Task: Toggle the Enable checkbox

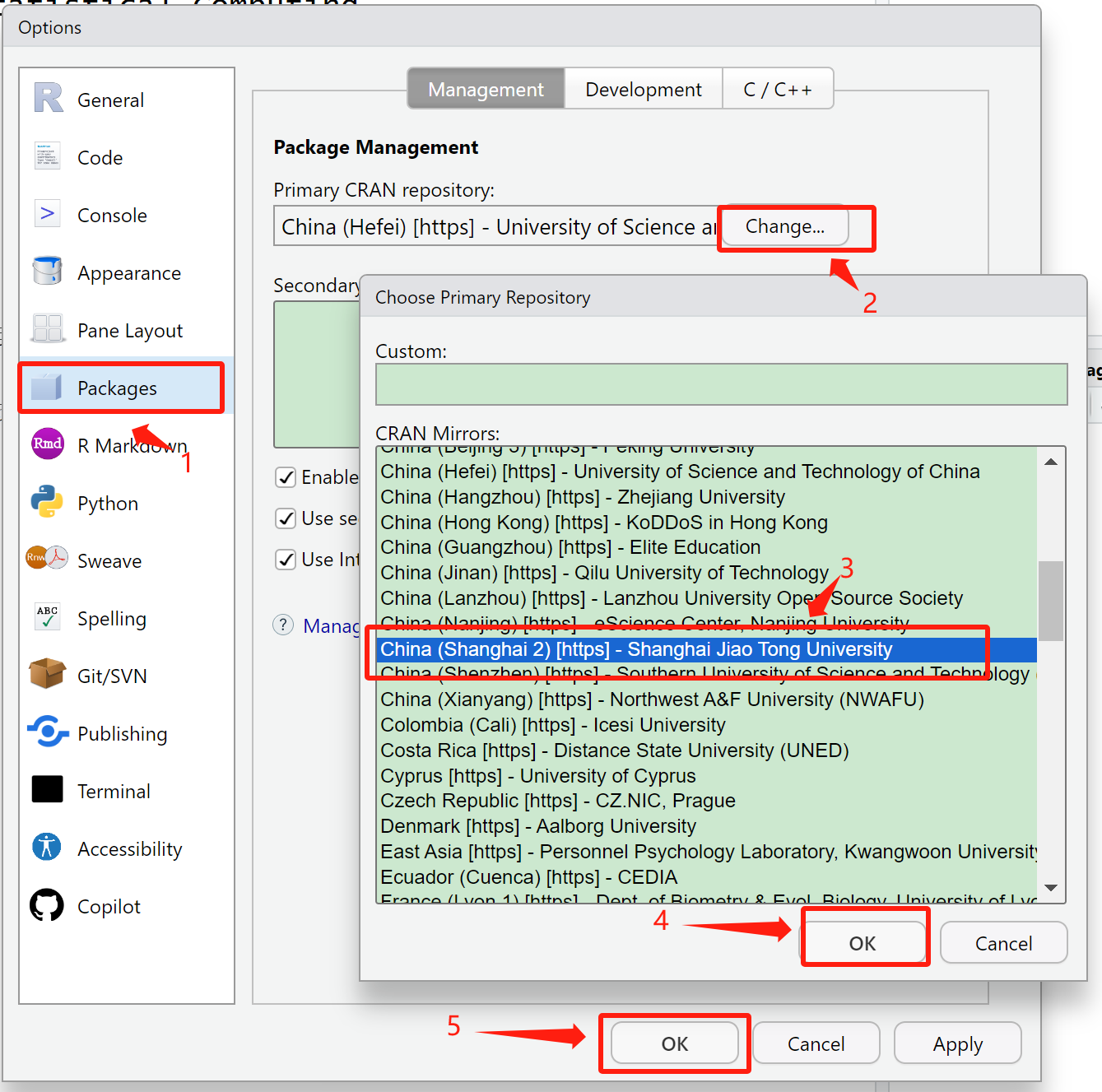Action: click(x=286, y=477)
